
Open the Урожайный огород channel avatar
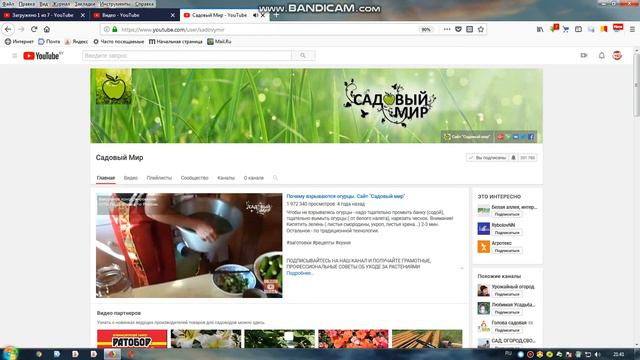pos(484,290)
